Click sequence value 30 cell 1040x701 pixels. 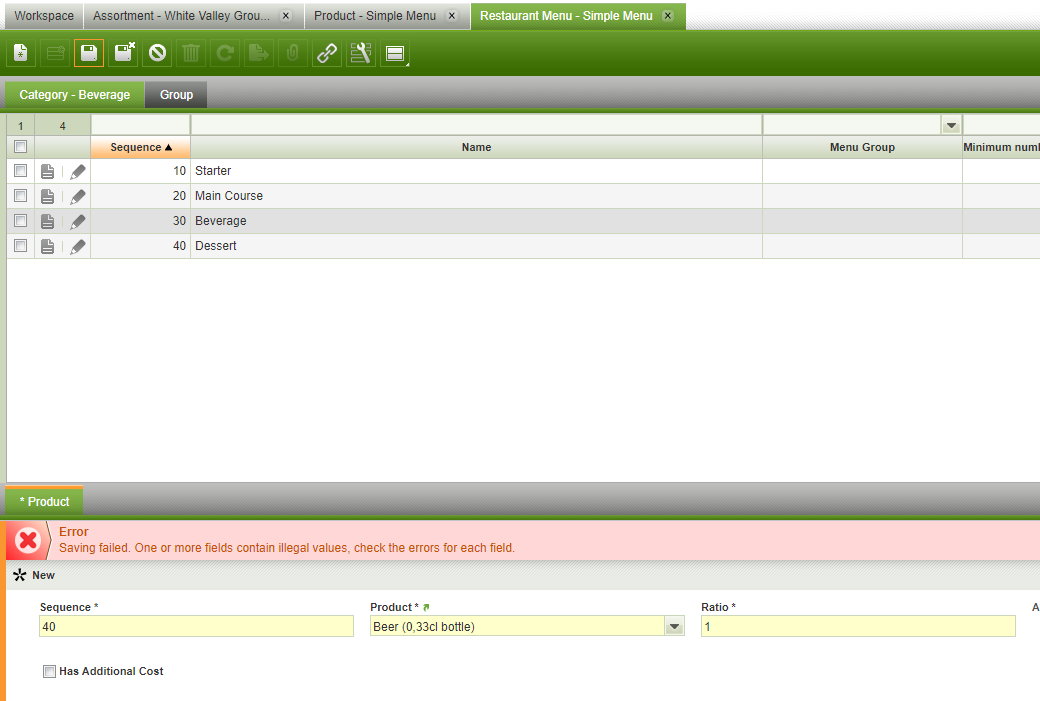click(141, 221)
